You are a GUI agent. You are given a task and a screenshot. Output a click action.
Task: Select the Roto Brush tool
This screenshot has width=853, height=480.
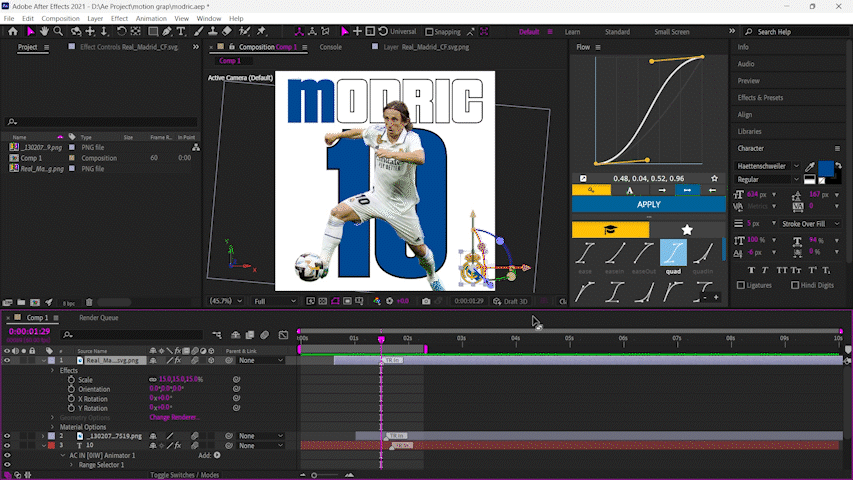[x=244, y=32]
